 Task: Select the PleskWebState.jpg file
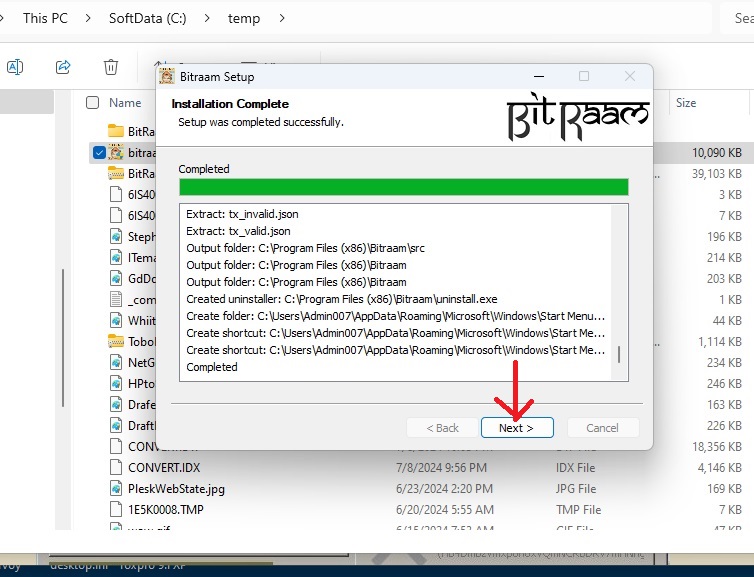tap(176, 489)
